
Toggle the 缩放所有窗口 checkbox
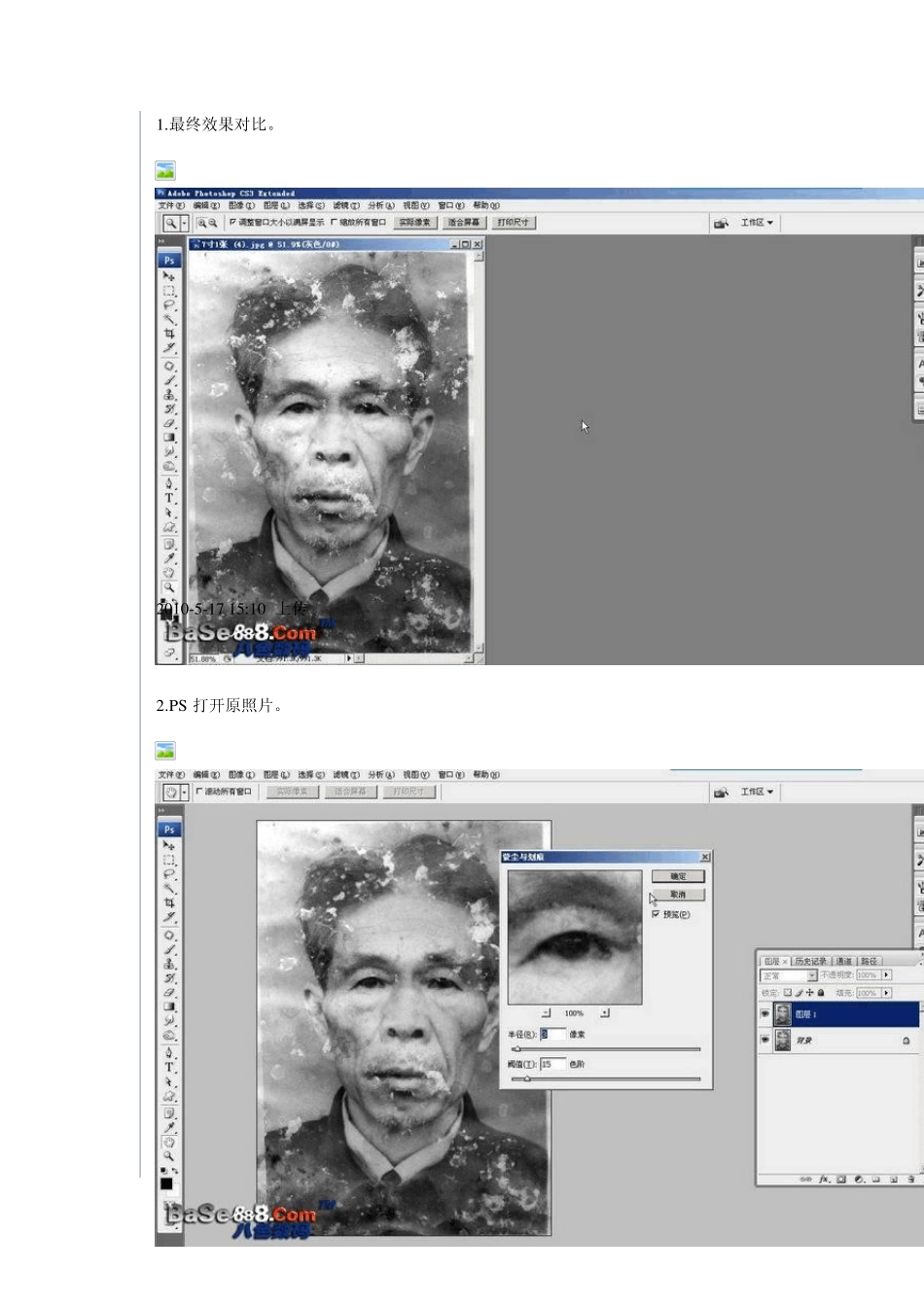click(x=334, y=222)
